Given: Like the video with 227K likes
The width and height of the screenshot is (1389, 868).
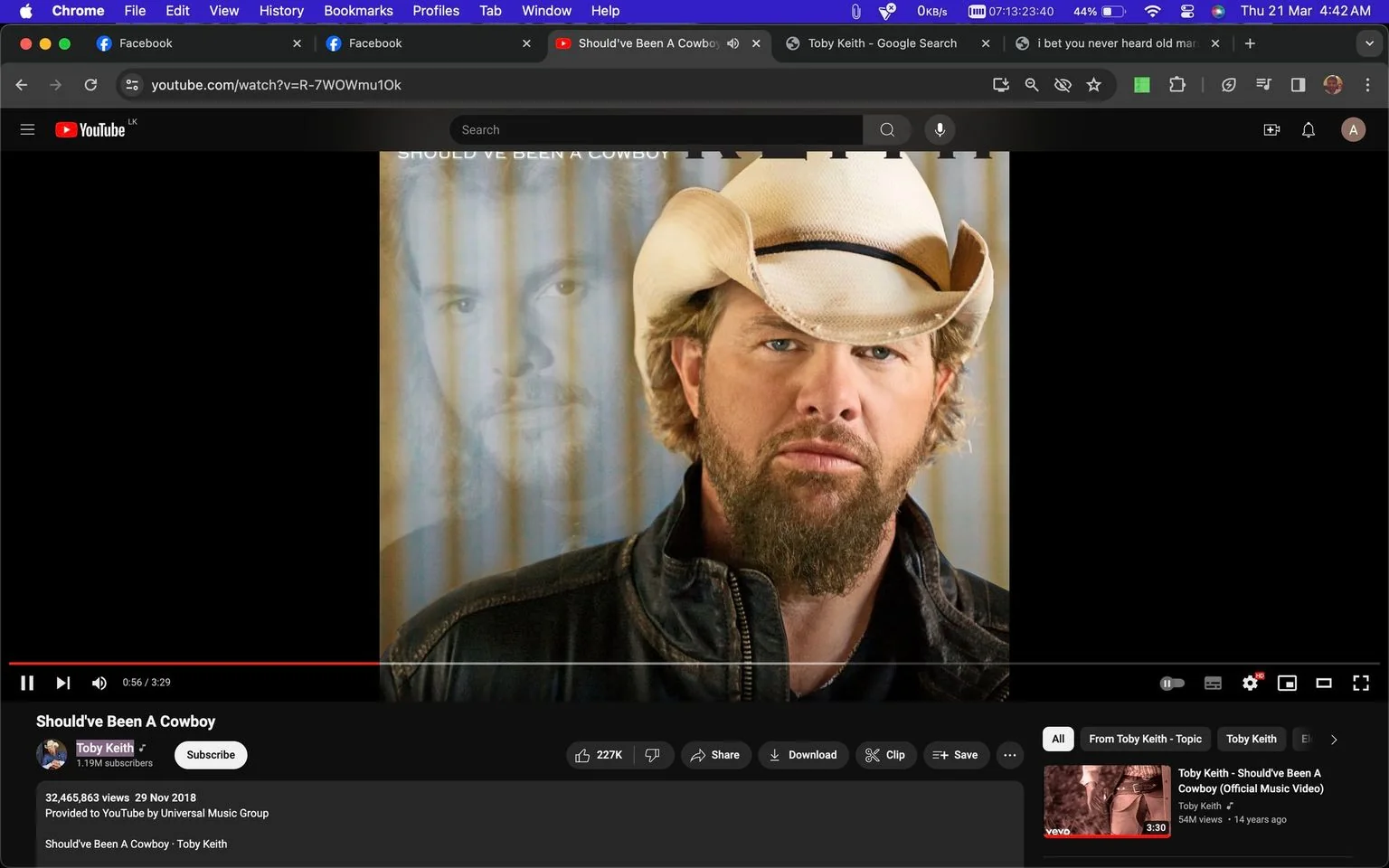Looking at the screenshot, I should tap(600, 755).
